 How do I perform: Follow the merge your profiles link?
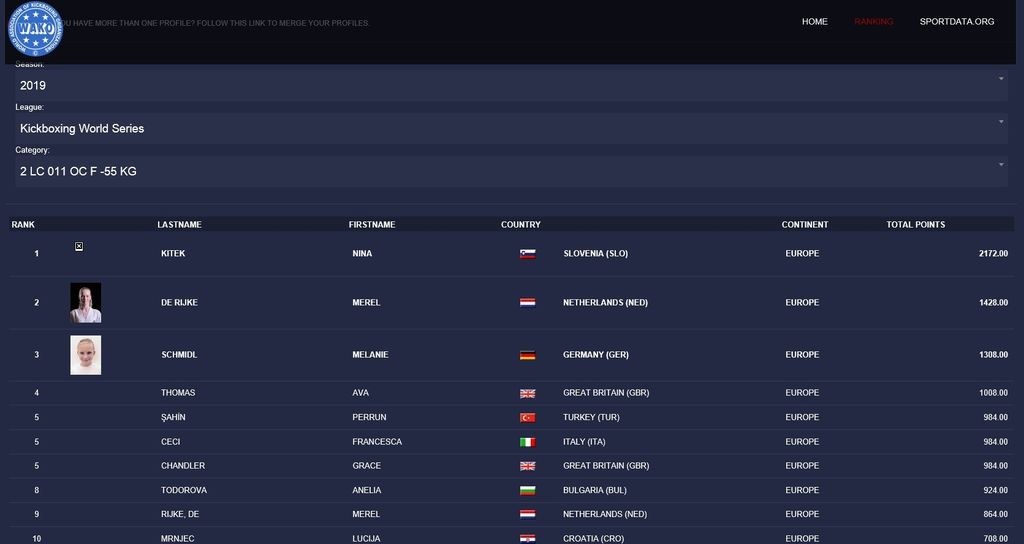point(215,23)
